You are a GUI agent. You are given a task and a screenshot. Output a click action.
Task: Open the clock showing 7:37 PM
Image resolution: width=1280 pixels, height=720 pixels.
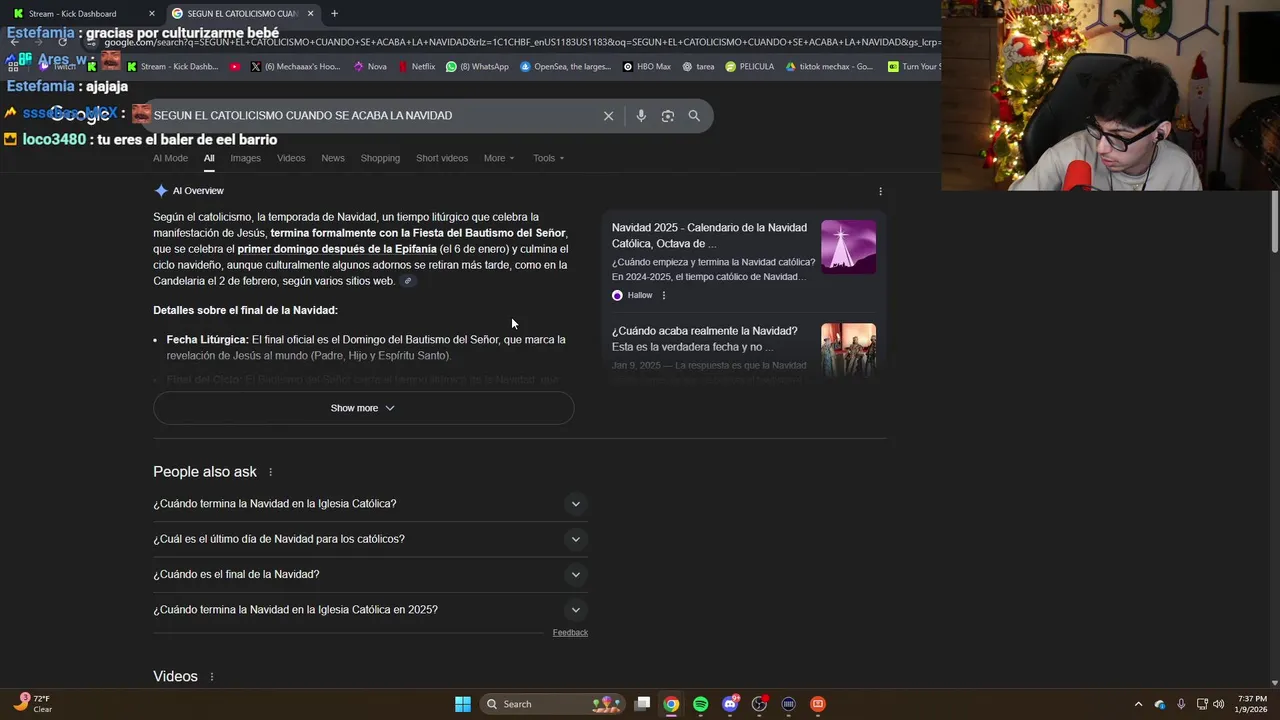1252,704
